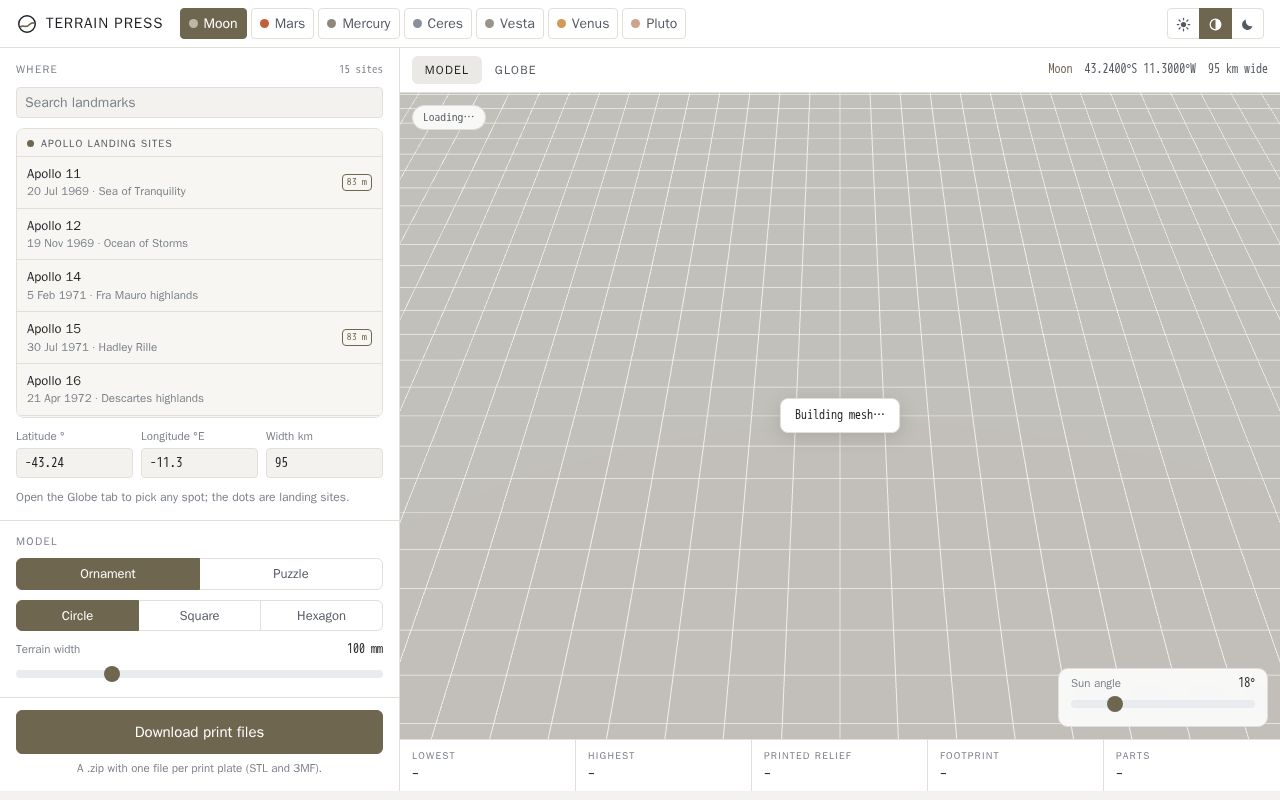The width and height of the screenshot is (1280, 800).
Task: Pick the Circle shape
Action: (x=77, y=616)
